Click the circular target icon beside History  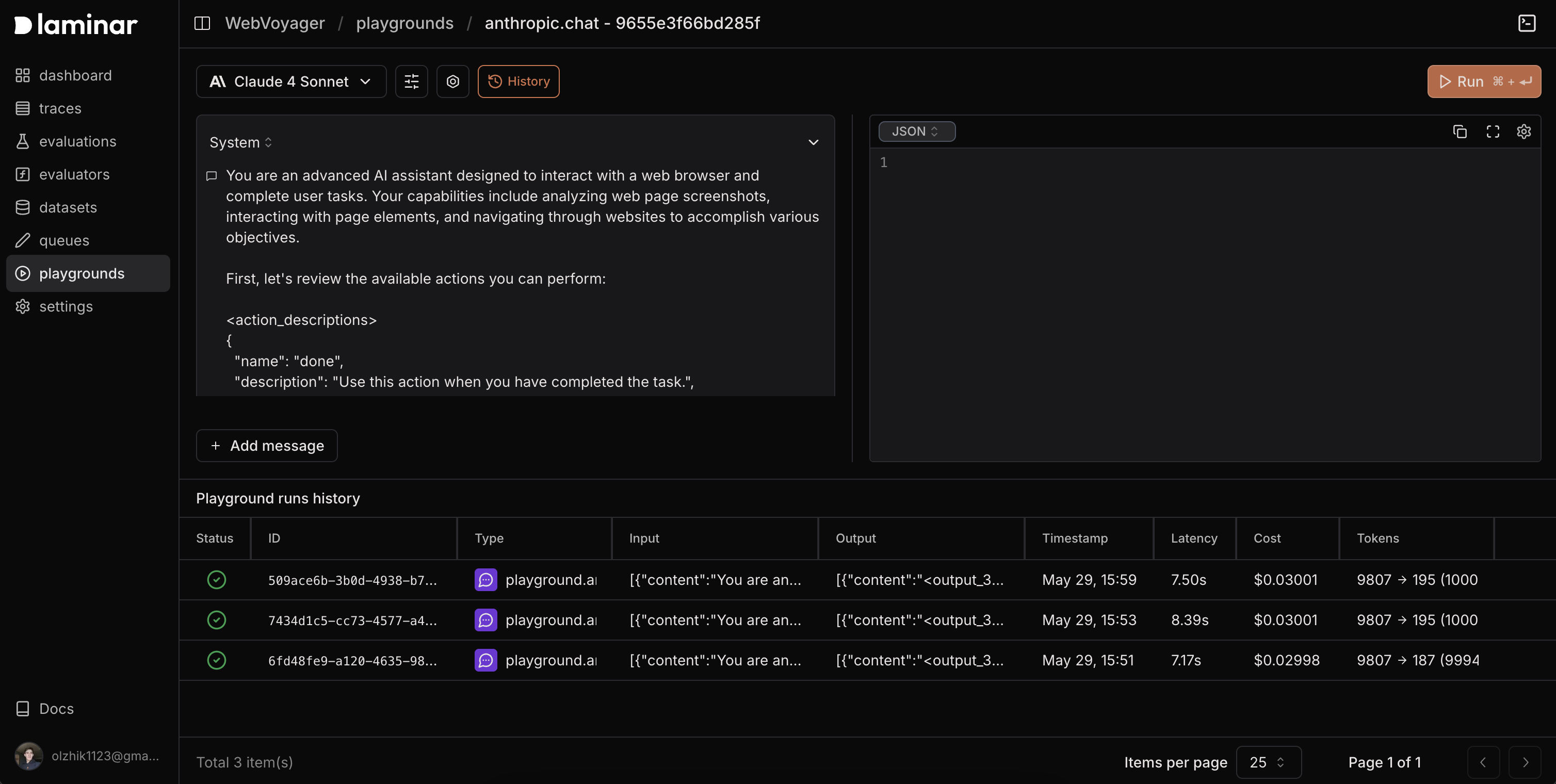[453, 81]
